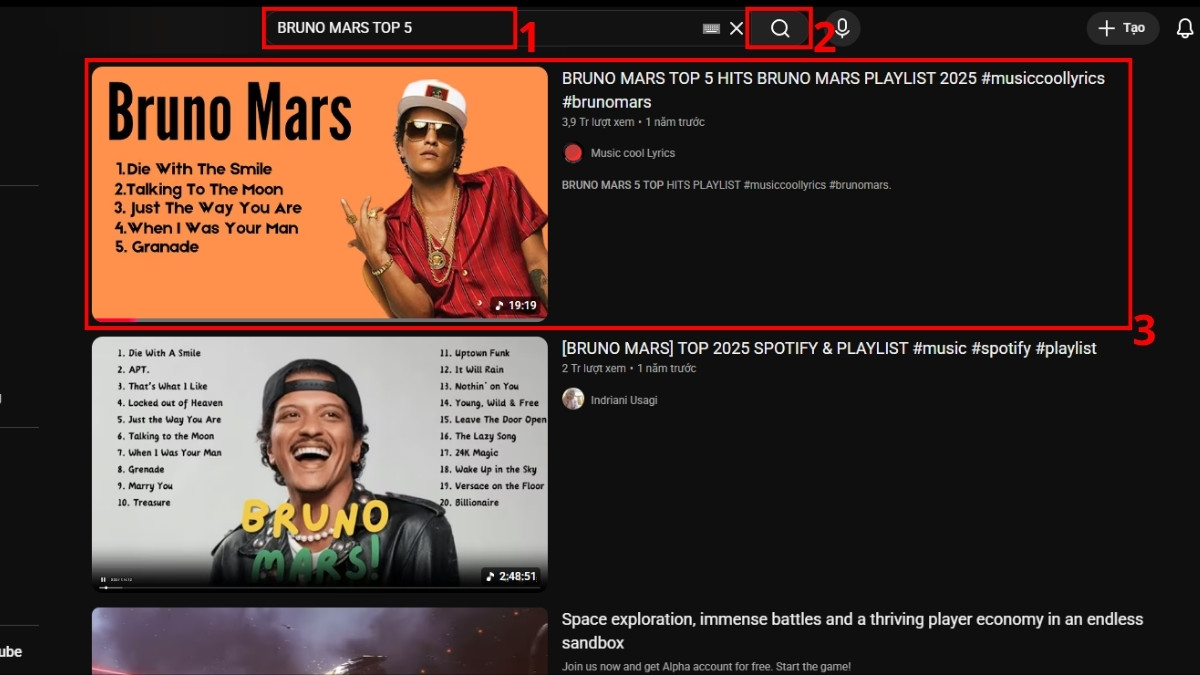The width and height of the screenshot is (1200, 675).
Task: Open the on-screen keyboard icon in search
Action: point(711,29)
